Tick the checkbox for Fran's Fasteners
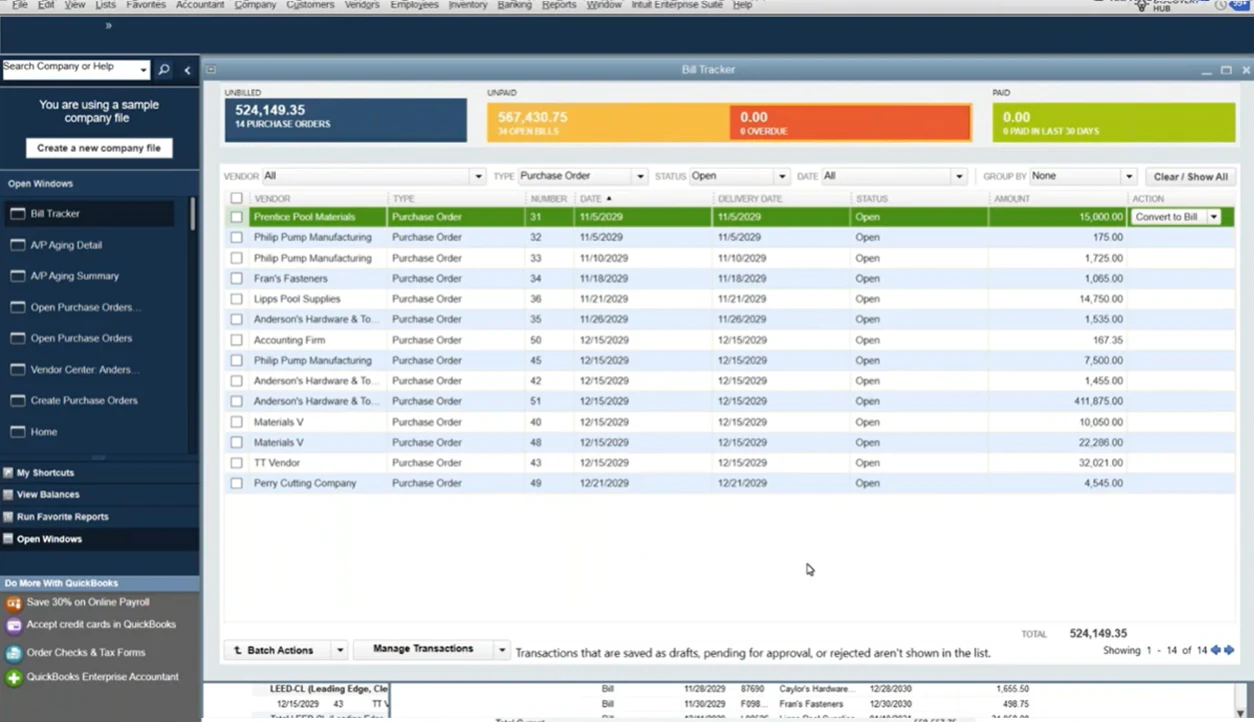The height and width of the screenshot is (722, 1254). tap(237, 279)
